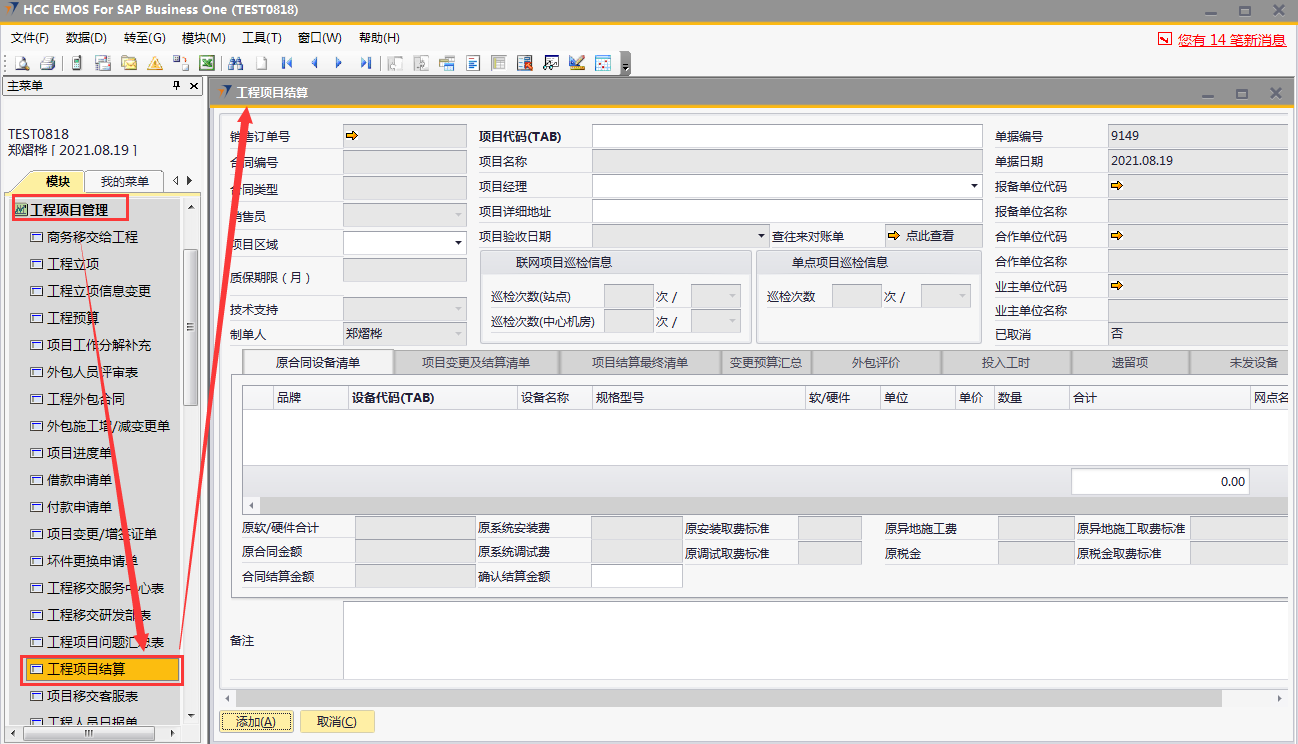Click the printer icon in toolbar

click(46, 63)
